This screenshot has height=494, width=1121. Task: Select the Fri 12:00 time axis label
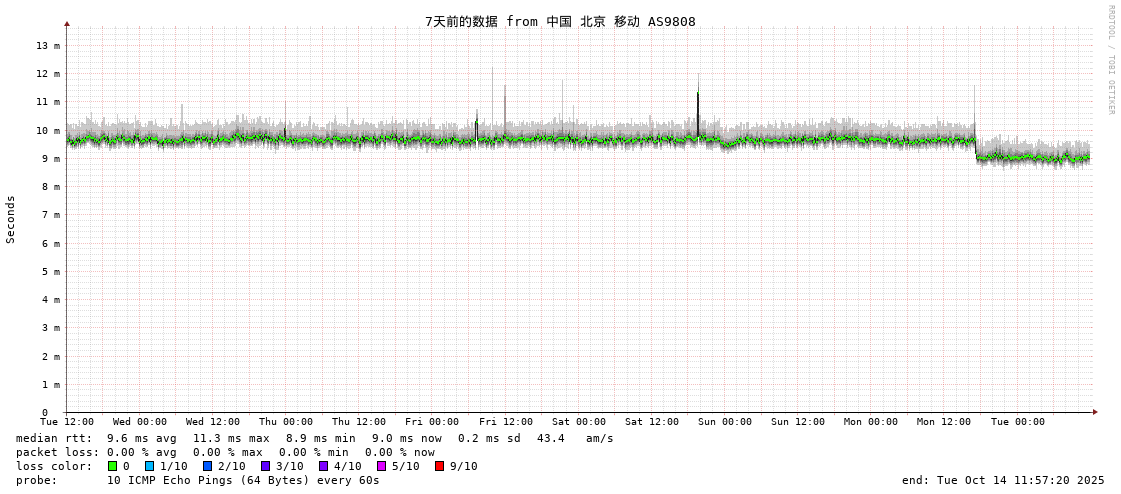coord(506,422)
